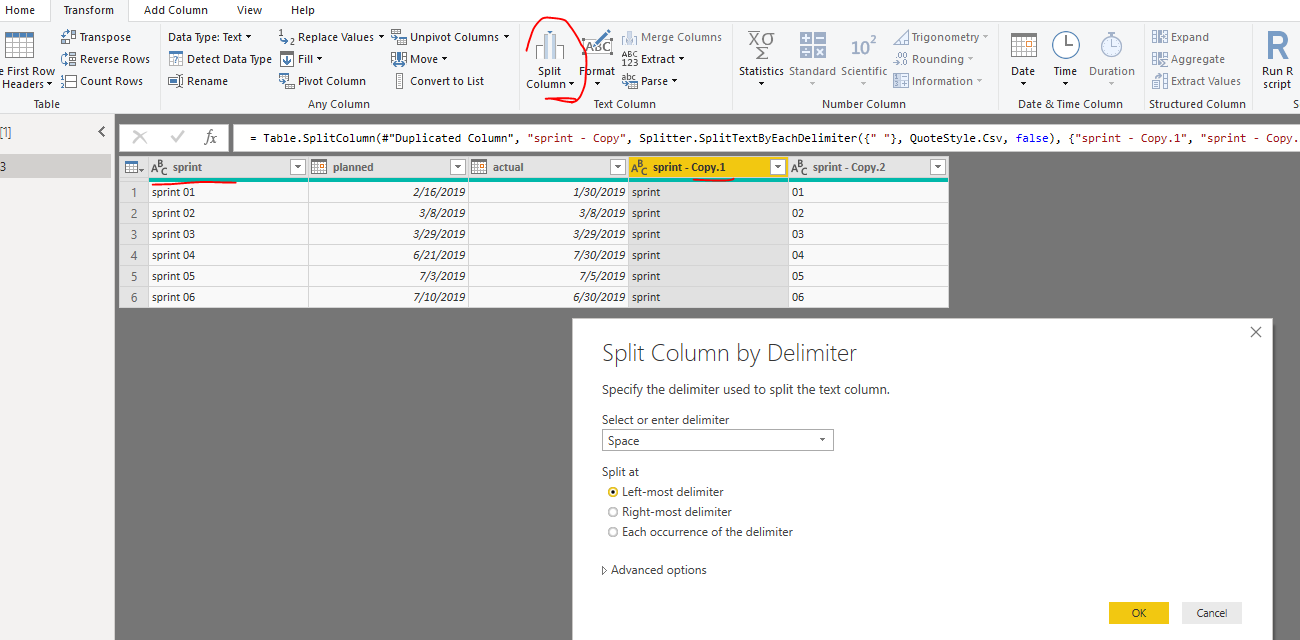Viewport: 1300px width, 640px height.
Task: Expand Advanced options
Action: click(x=654, y=570)
